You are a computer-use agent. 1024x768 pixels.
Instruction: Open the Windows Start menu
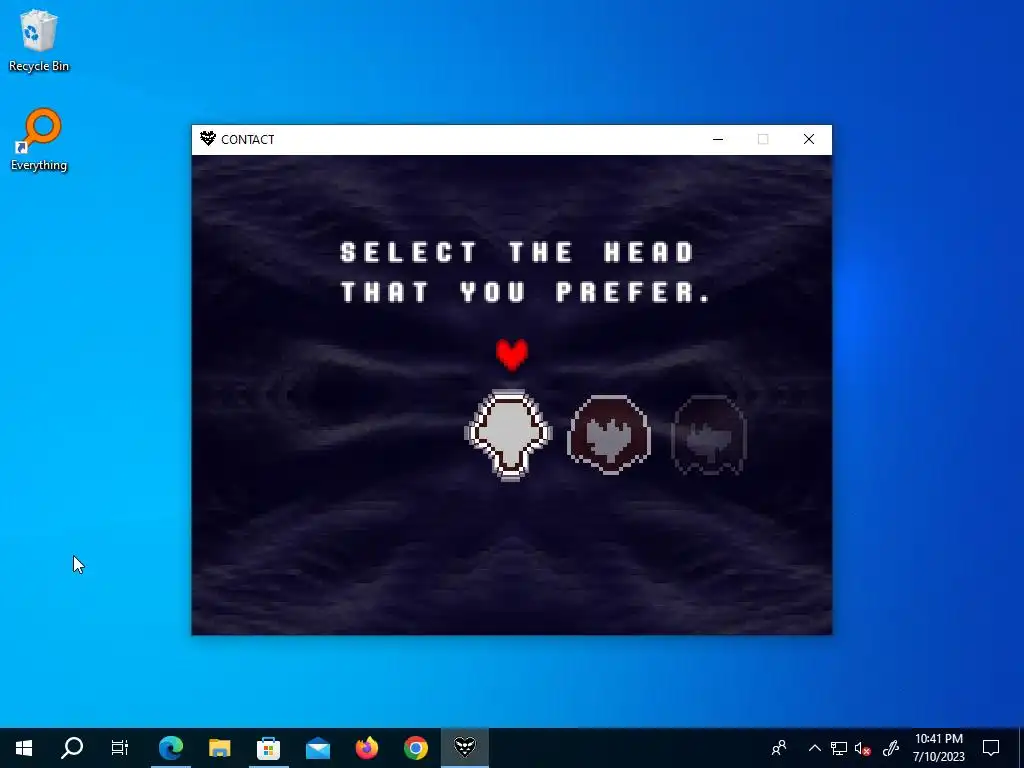click(24, 748)
